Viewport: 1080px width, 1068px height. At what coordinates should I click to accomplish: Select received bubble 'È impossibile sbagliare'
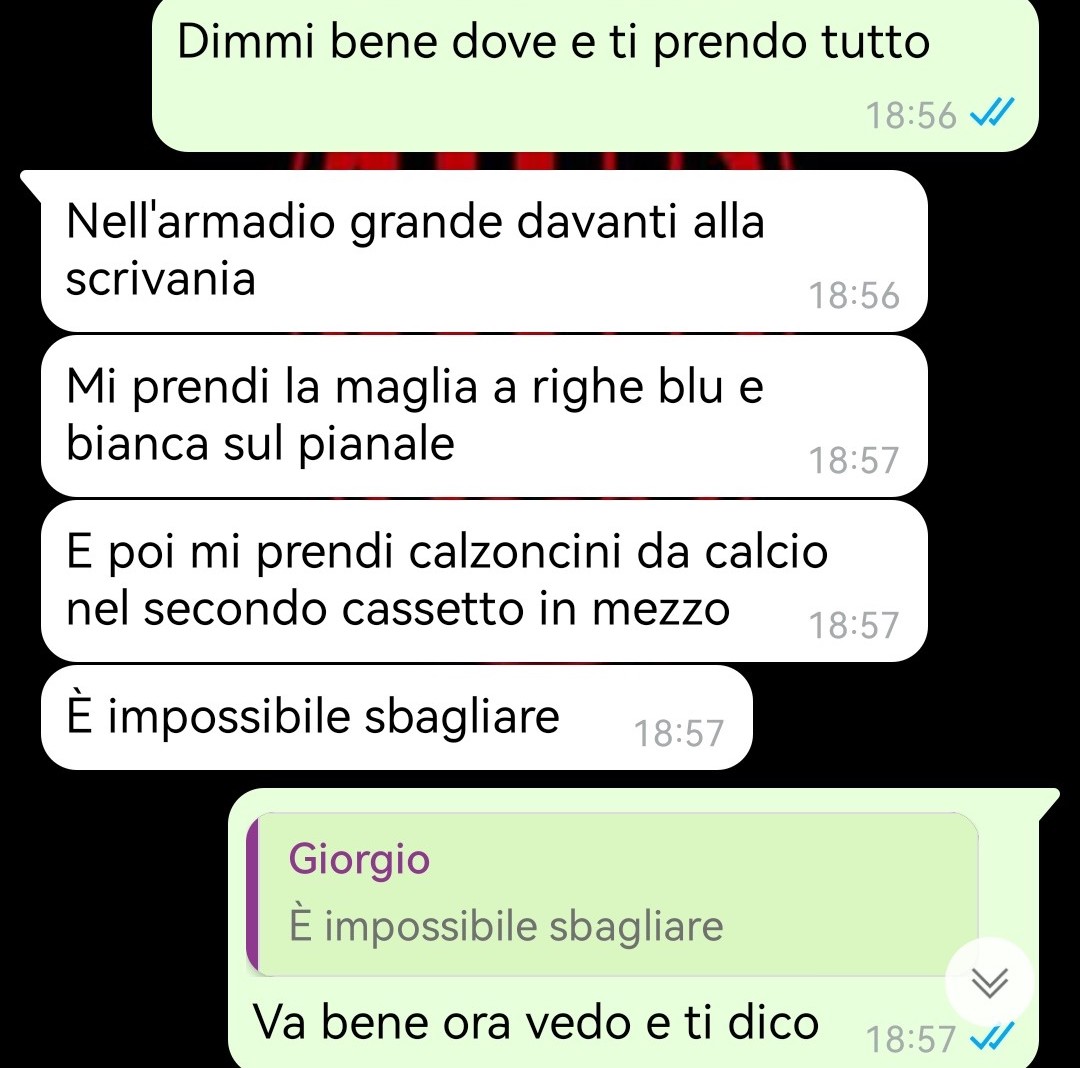(x=397, y=718)
